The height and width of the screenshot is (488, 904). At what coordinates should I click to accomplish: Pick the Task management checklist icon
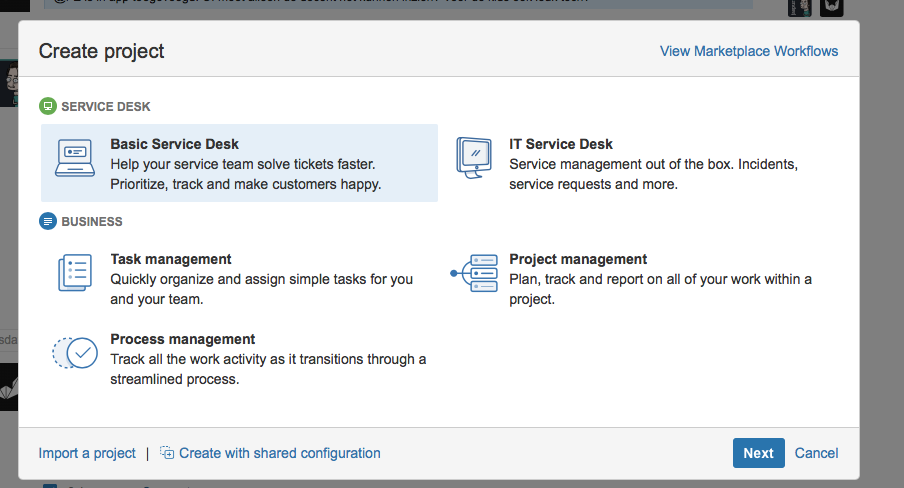pyautogui.click(x=75, y=273)
